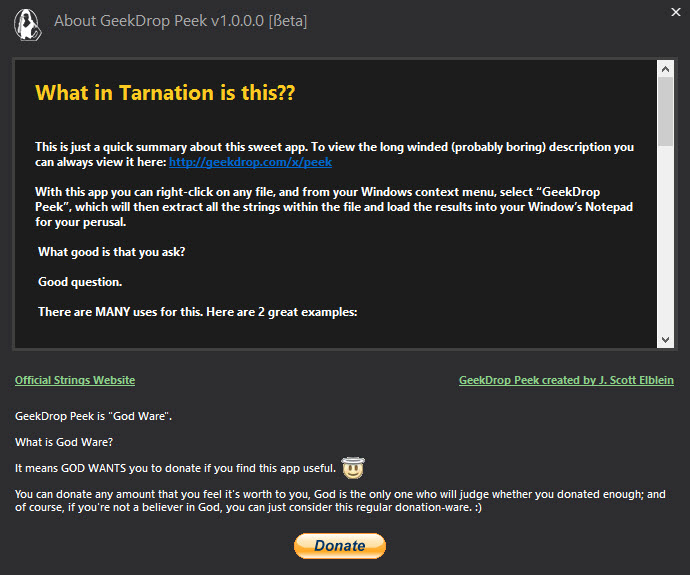Click the 'What in Tarnation is this??' heading

[165, 93]
